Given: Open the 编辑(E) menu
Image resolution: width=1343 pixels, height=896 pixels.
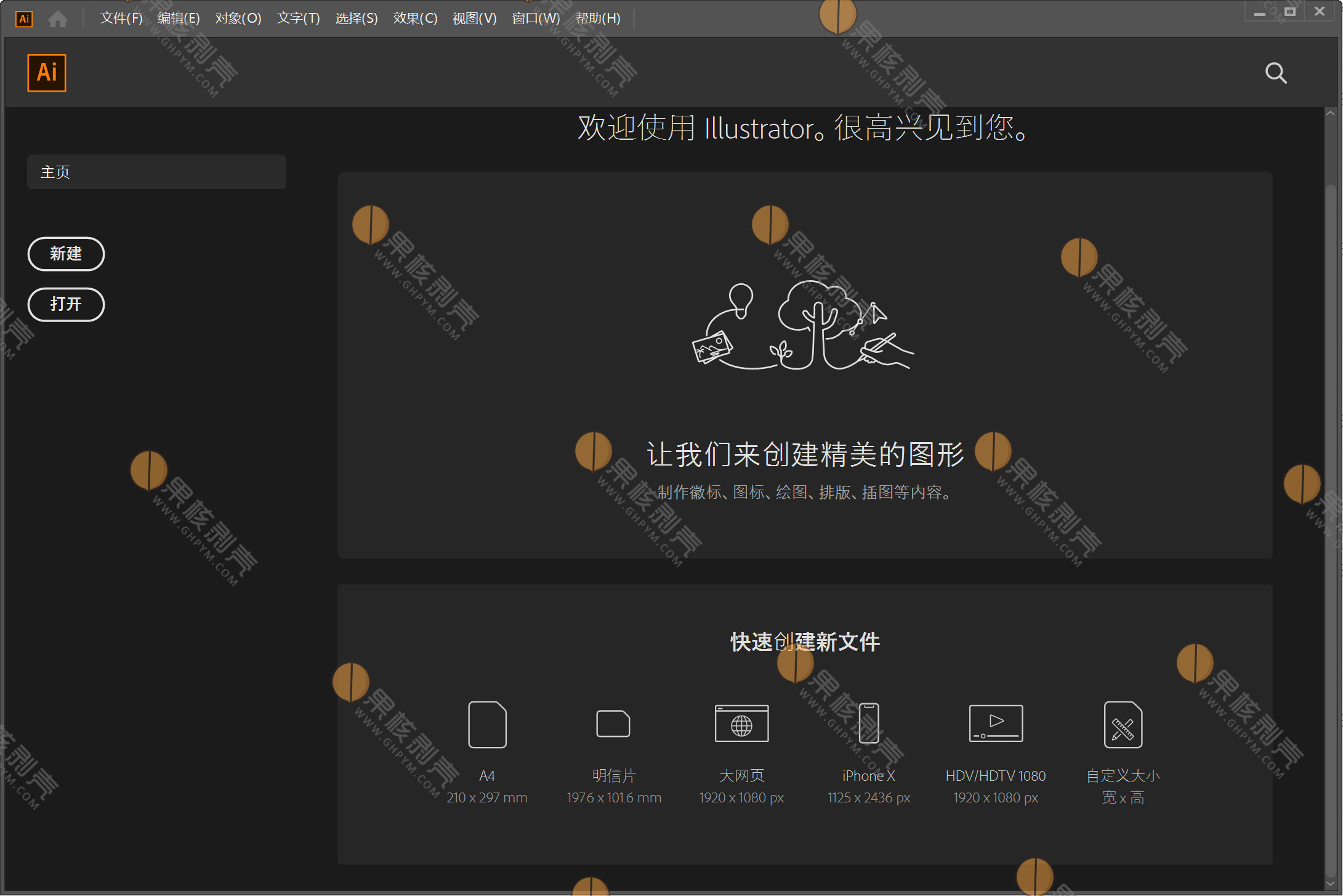Looking at the screenshot, I should coord(179,18).
